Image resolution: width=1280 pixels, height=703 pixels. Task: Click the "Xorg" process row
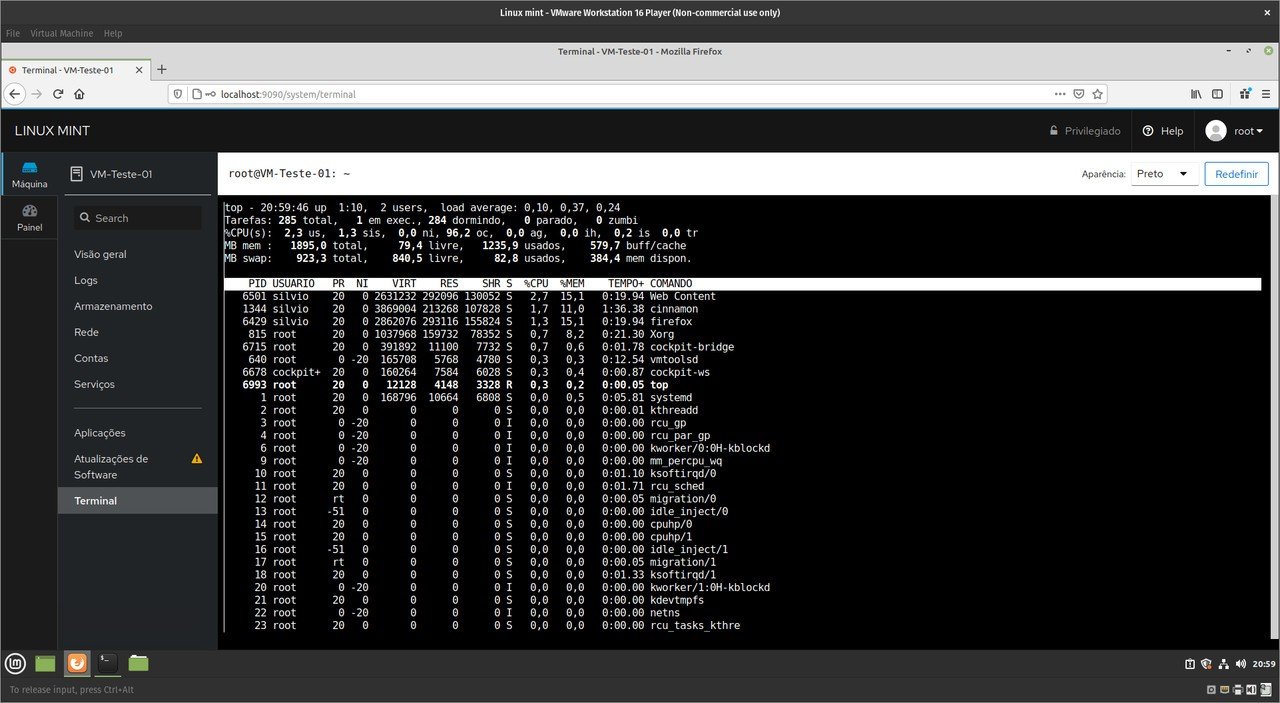pos(742,334)
